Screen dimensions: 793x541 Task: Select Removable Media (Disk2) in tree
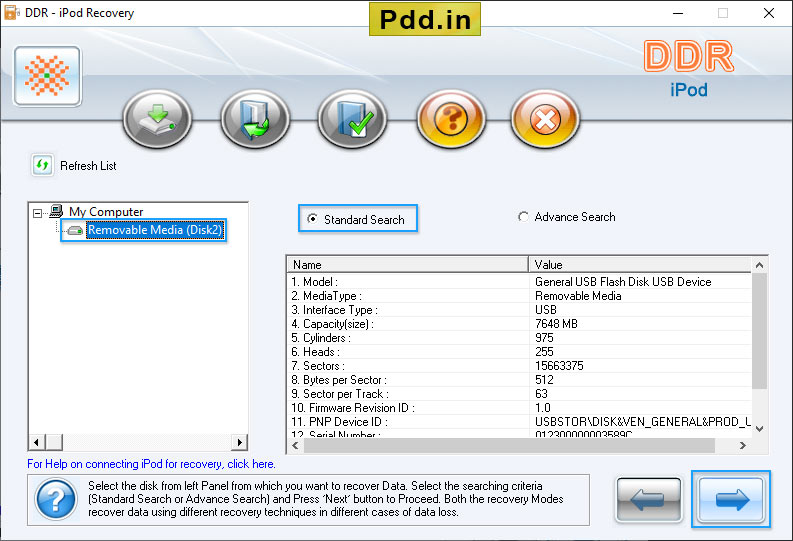point(155,230)
